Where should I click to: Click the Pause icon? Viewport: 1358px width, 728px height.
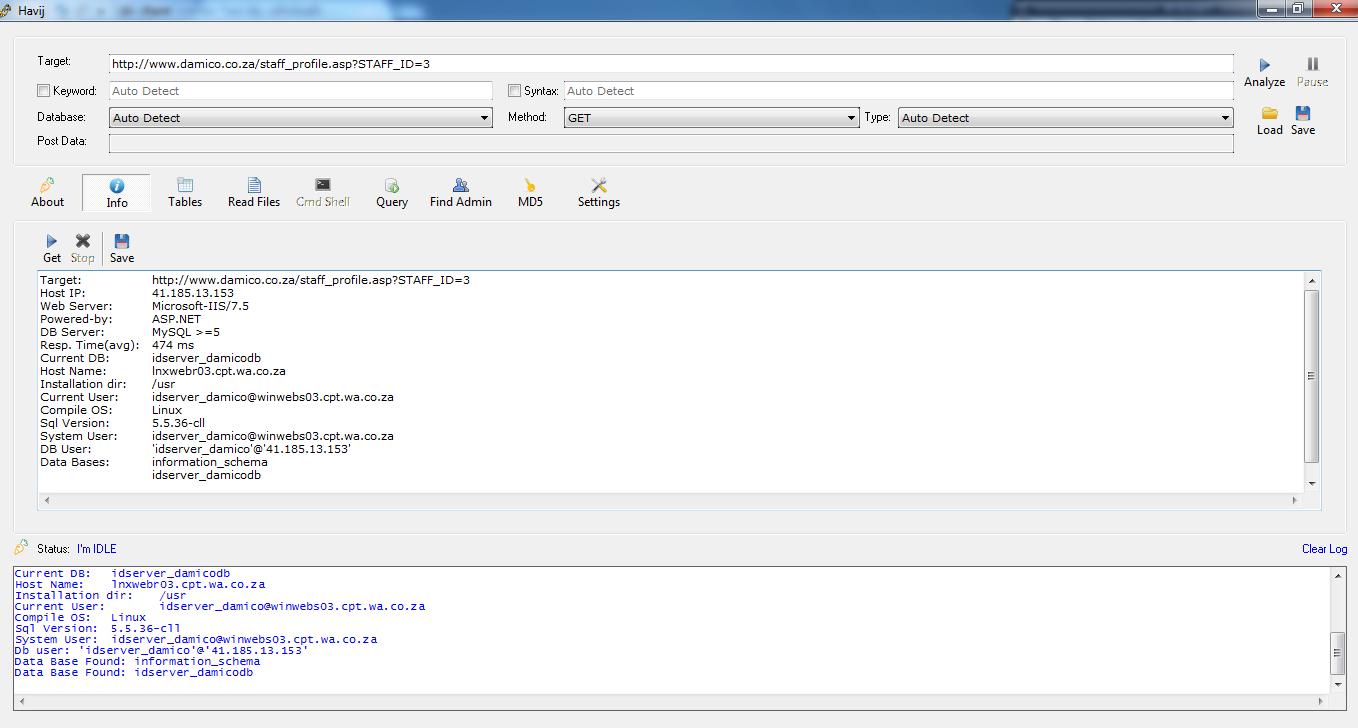[1313, 64]
